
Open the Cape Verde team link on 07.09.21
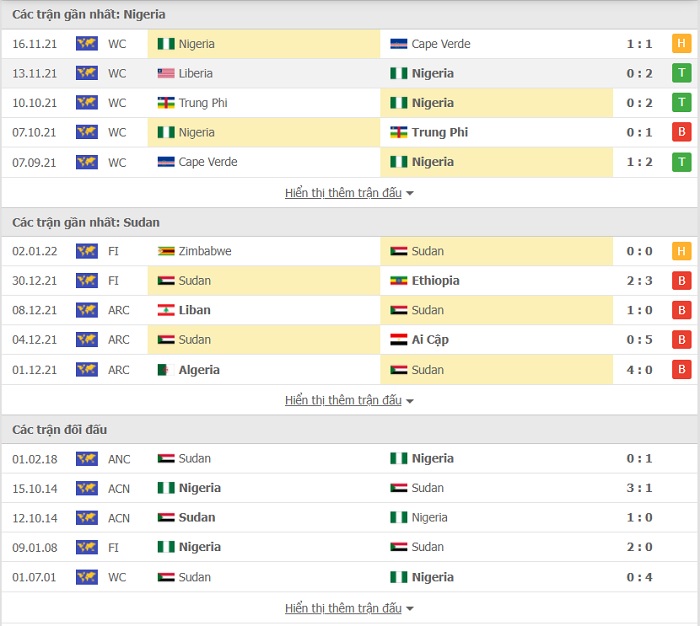208,162
